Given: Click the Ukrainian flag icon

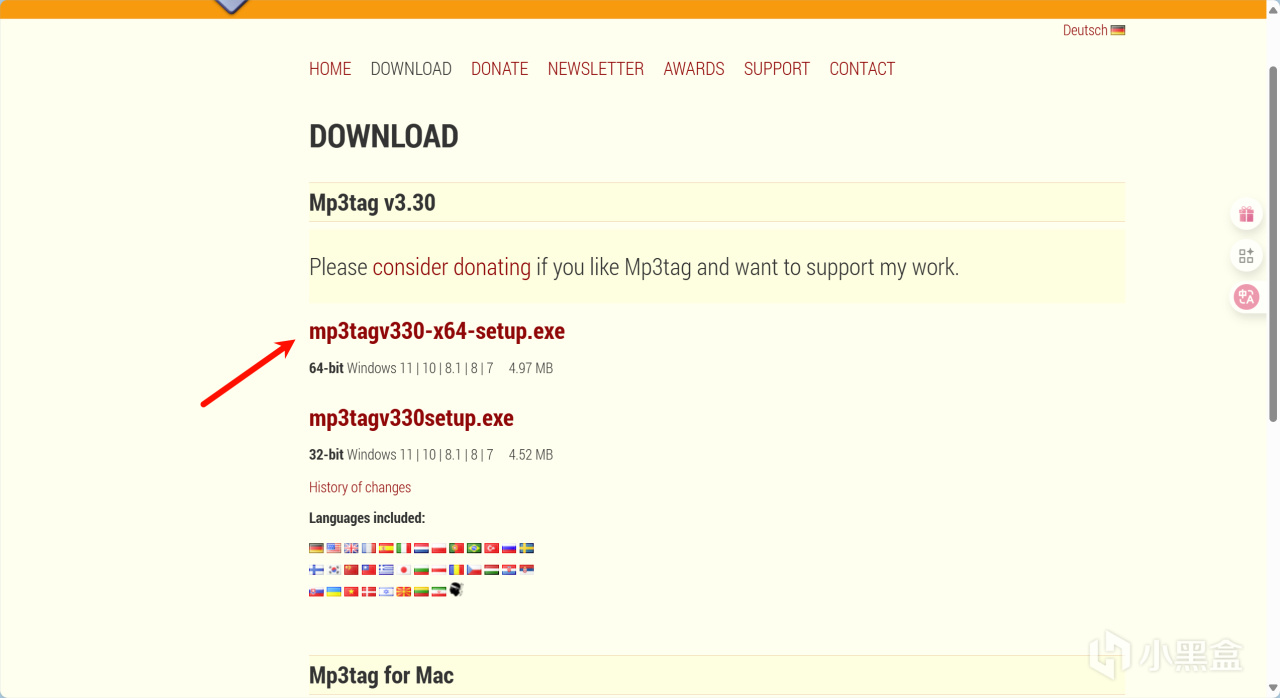Looking at the screenshot, I should pos(334,592).
